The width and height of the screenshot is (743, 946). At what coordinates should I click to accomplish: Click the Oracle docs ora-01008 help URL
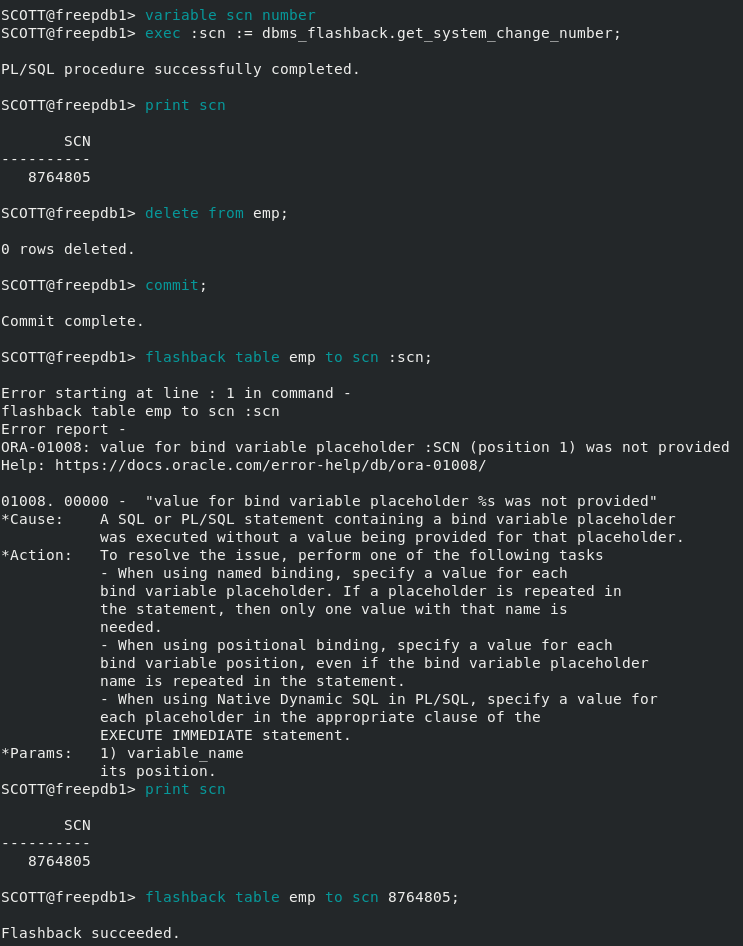click(270, 465)
